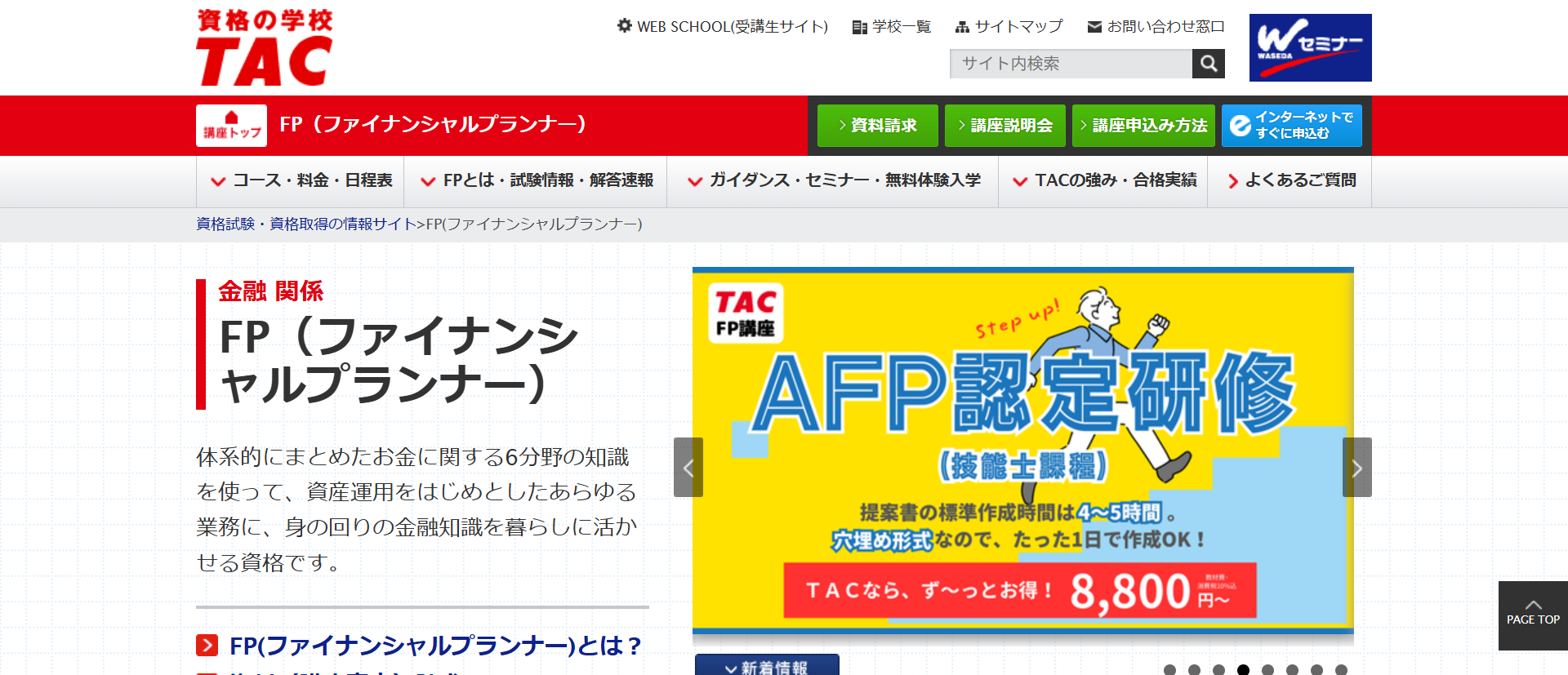Open よくあるご質問 menu item

click(x=1291, y=180)
